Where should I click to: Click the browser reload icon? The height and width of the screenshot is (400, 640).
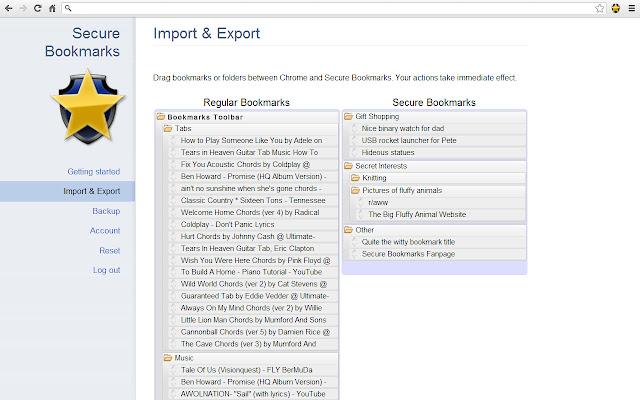[37, 8]
